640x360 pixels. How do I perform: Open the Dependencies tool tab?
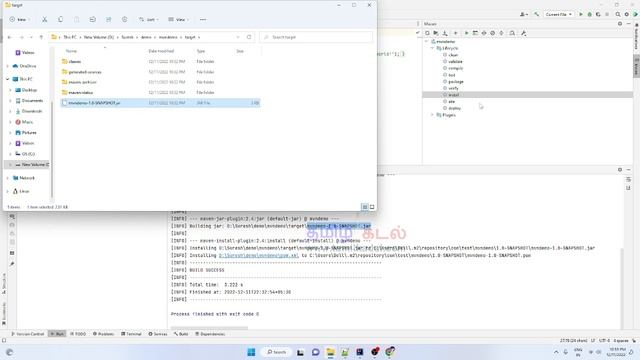click(x=210, y=334)
